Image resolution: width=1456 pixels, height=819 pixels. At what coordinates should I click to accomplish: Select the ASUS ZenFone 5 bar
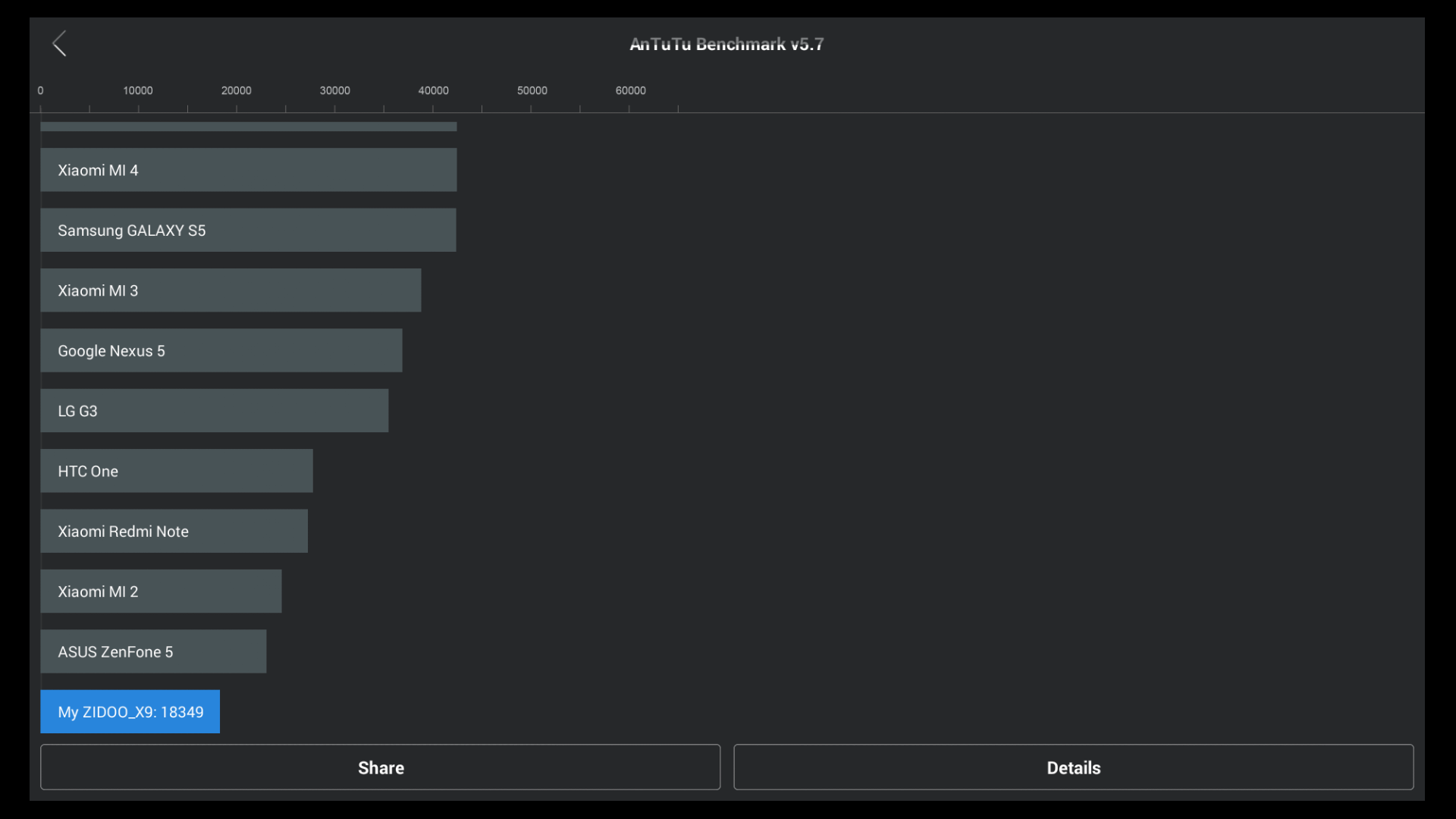[153, 651]
